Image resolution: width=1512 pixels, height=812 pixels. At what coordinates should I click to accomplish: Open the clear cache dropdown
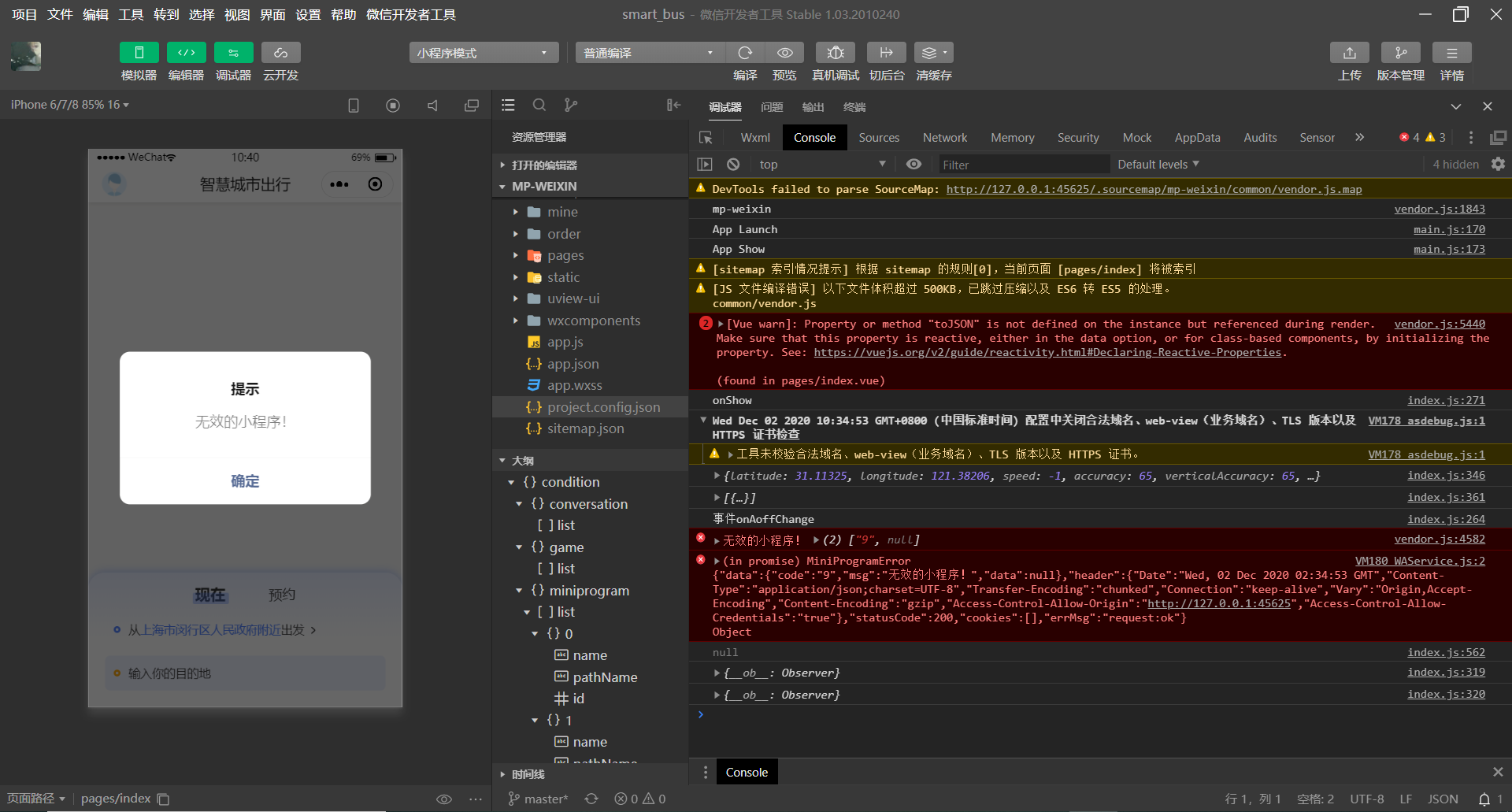pyautogui.click(x=934, y=53)
